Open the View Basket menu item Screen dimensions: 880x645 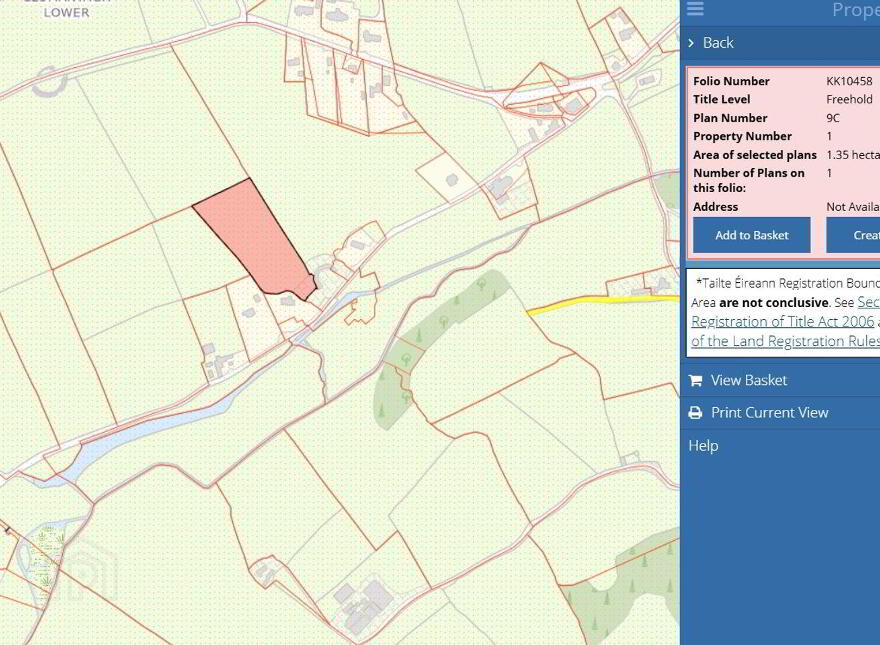click(748, 380)
